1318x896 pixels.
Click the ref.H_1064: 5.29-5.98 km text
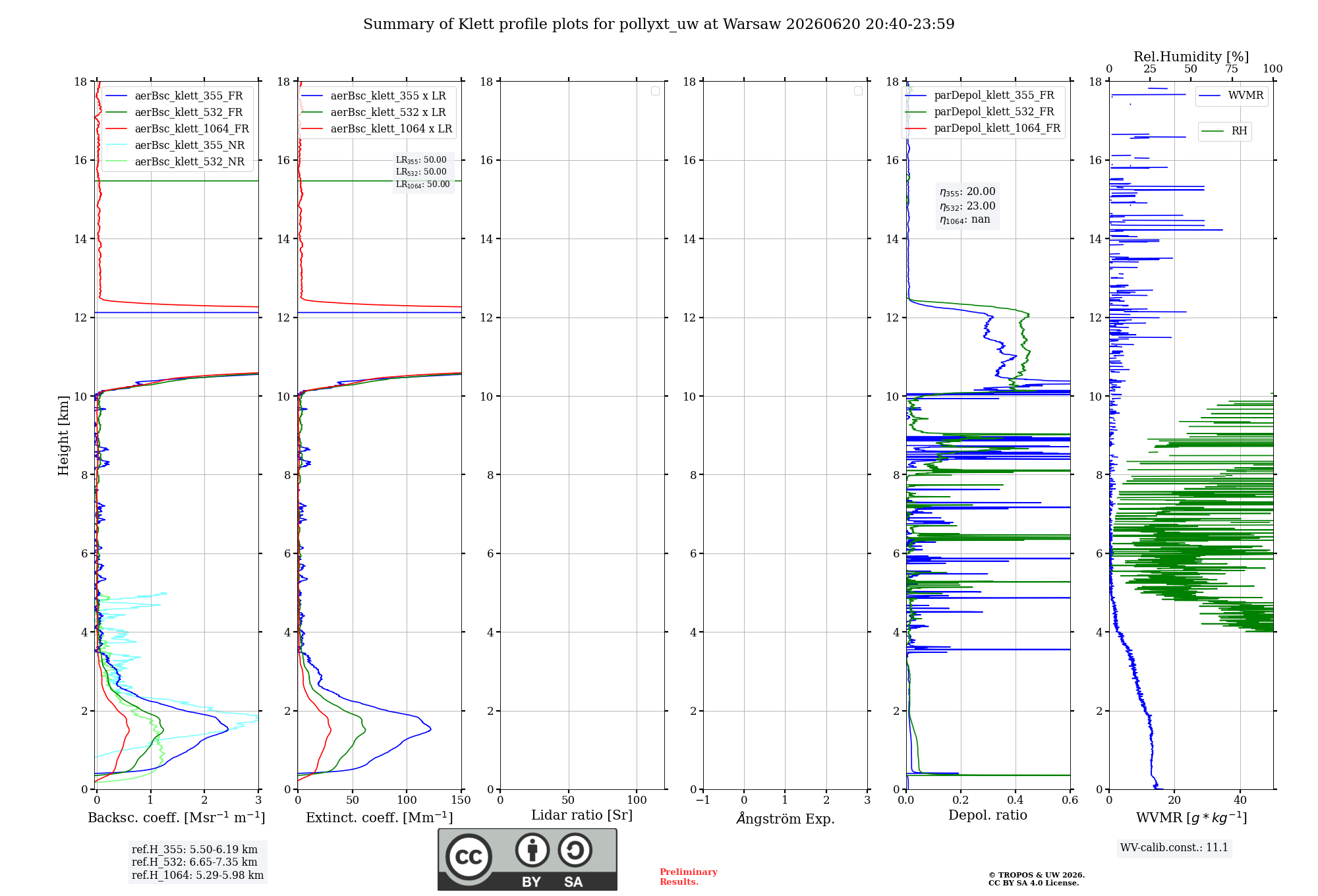click(198, 876)
